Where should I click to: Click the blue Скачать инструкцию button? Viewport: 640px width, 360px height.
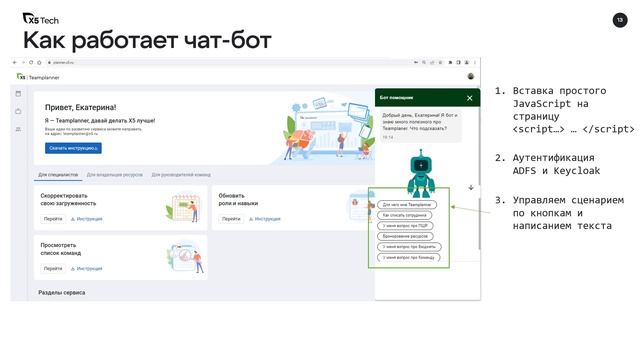[x=73, y=148]
